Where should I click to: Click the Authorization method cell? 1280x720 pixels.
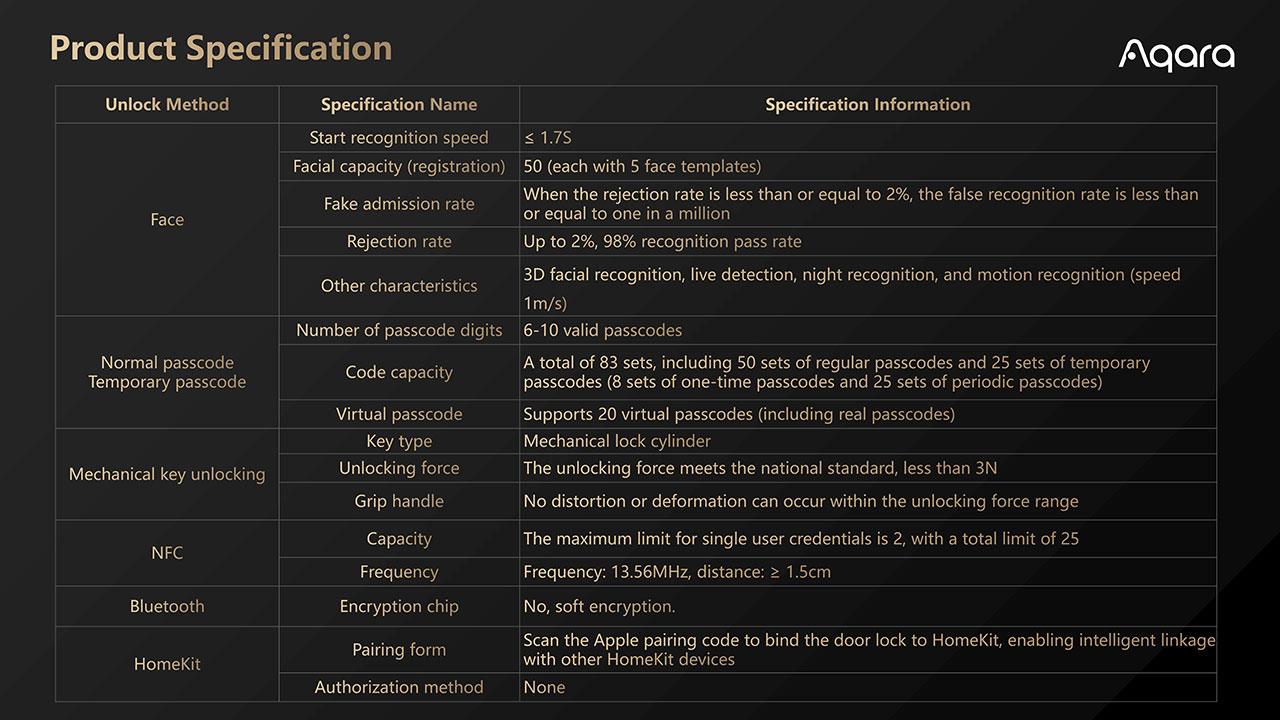(399, 687)
